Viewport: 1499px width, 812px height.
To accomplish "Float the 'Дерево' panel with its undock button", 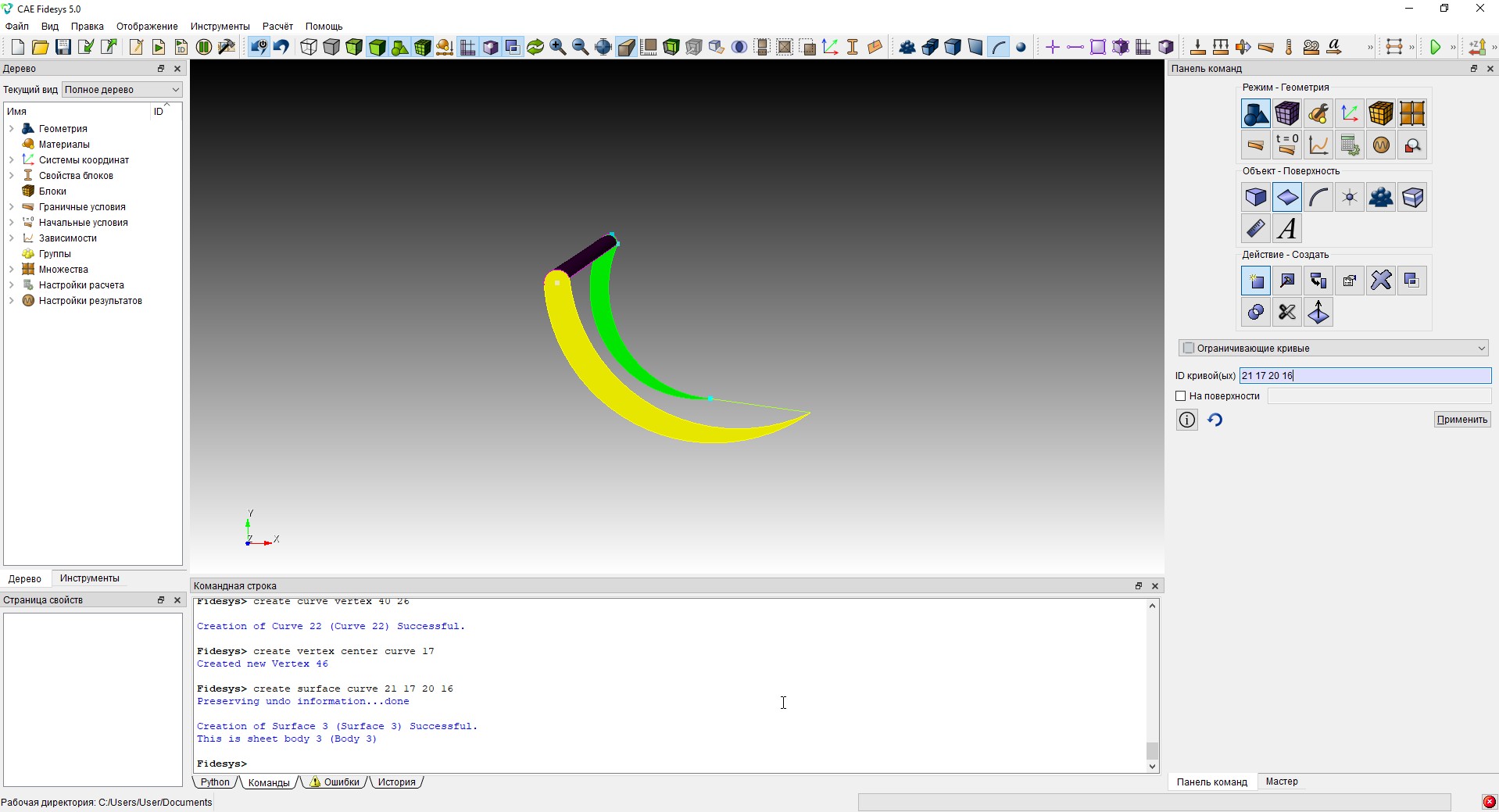I will click(x=161, y=68).
